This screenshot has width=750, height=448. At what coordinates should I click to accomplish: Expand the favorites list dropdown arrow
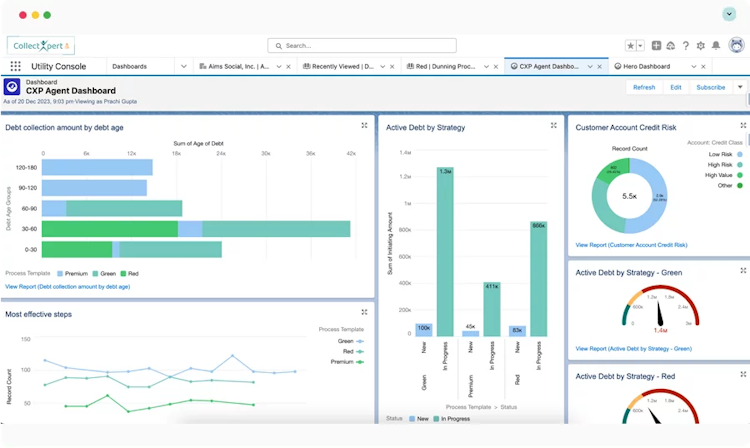[640, 46]
